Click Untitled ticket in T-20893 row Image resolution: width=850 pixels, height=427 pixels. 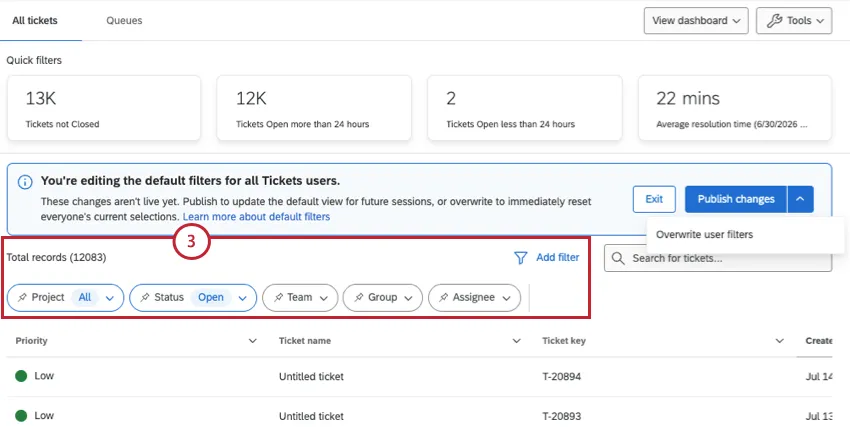click(x=311, y=416)
